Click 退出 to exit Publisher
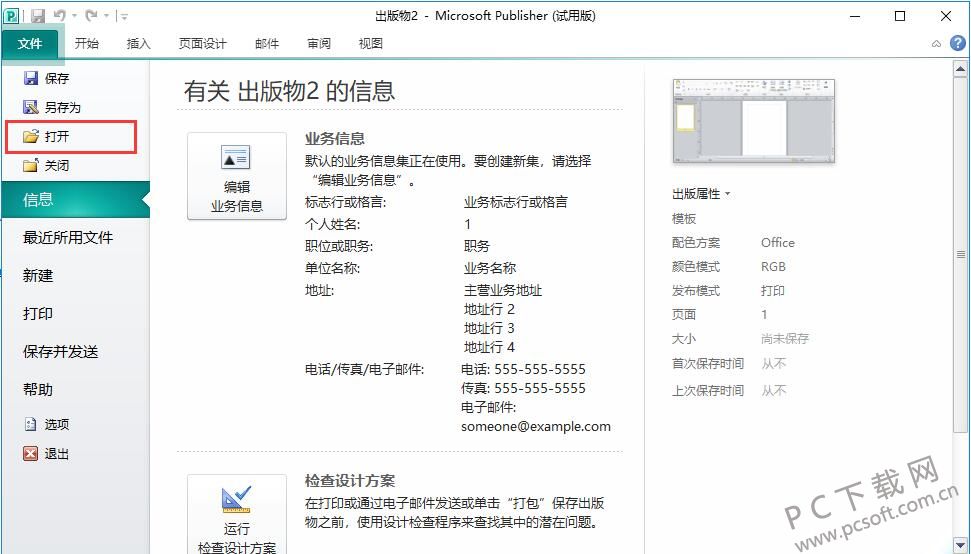The width and height of the screenshot is (971, 554). [x=46, y=454]
